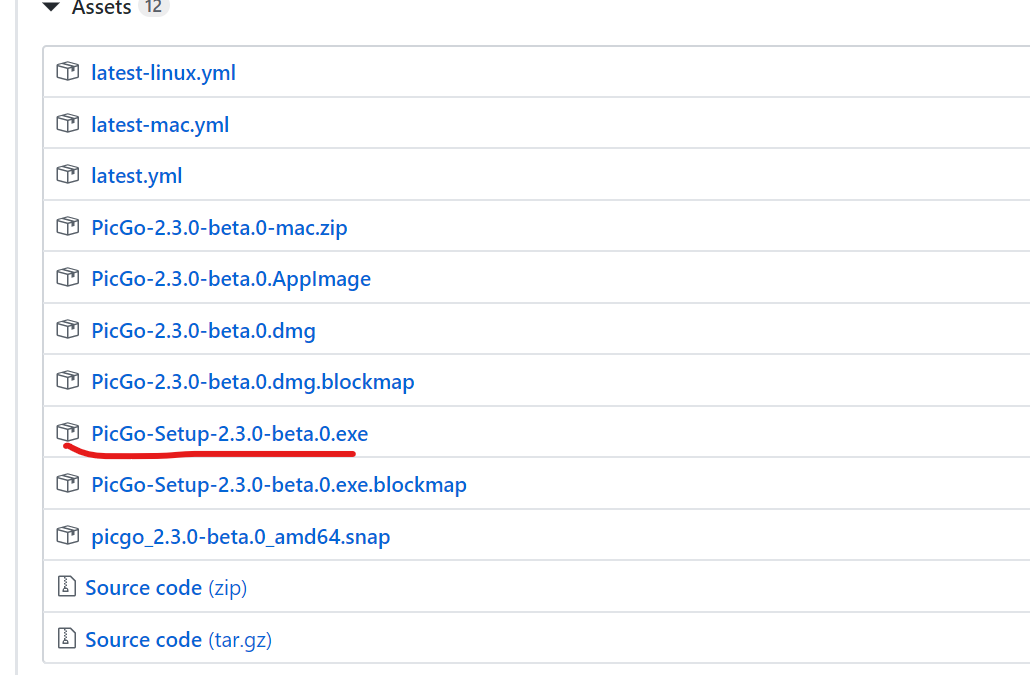Click package icon beside exe.blockmap file
This screenshot has height=675, width=1030.
(68, 483)
